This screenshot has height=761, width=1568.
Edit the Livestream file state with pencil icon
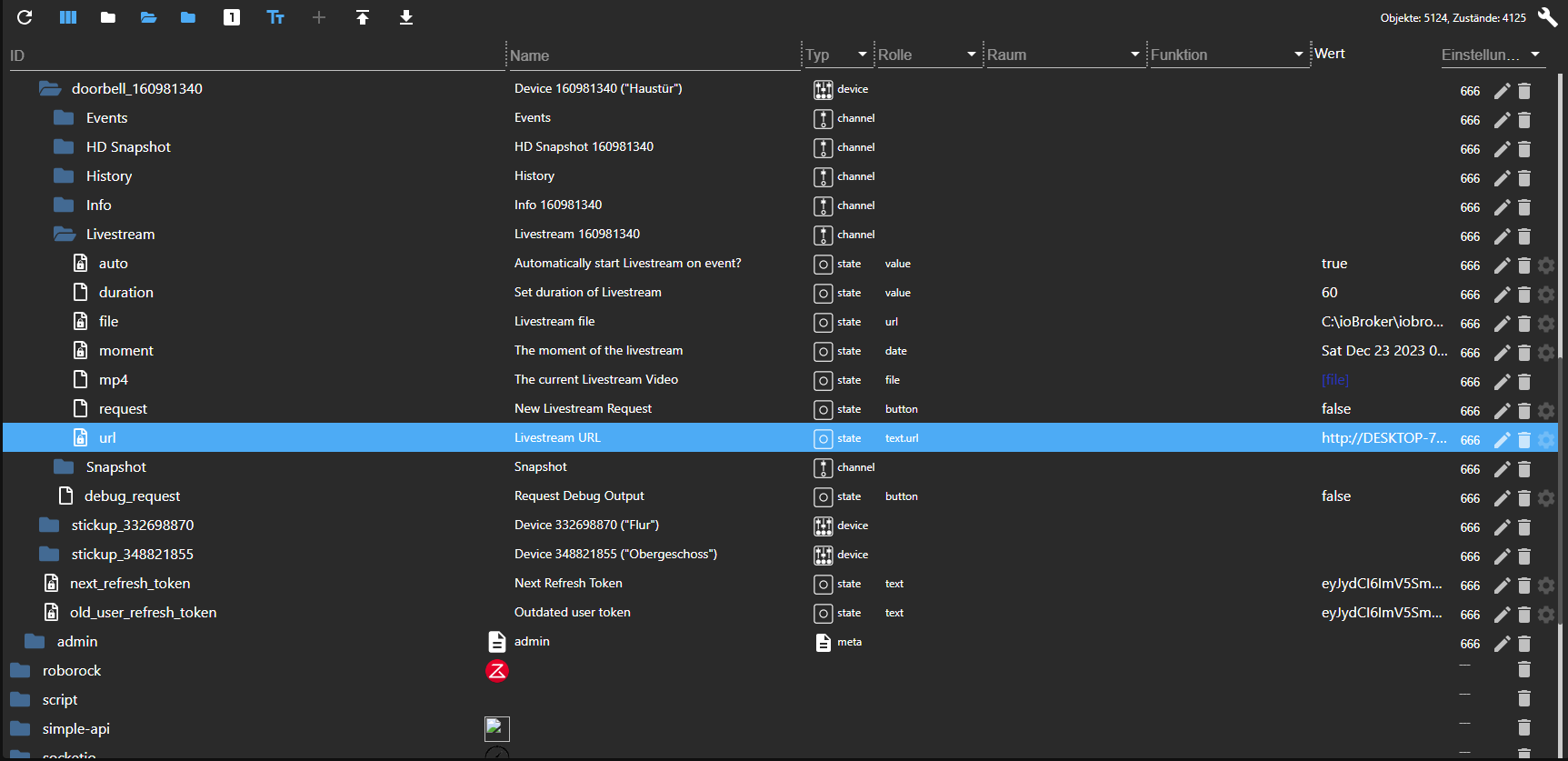pyautogui.click(x=1503, y=324)
